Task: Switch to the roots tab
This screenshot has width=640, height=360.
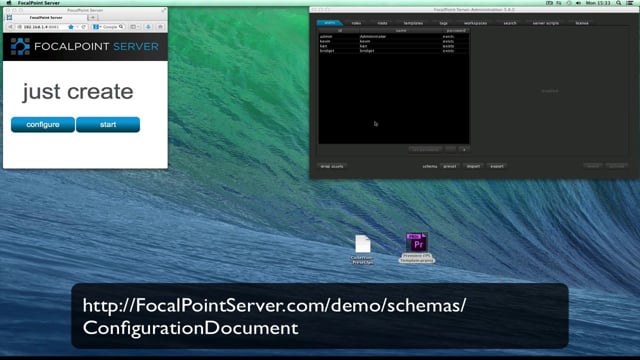Action: pyautogui.click(x=382, y=23)
